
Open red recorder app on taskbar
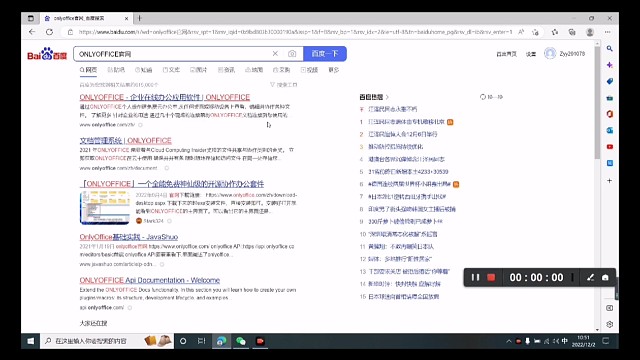tap(260, 341)
